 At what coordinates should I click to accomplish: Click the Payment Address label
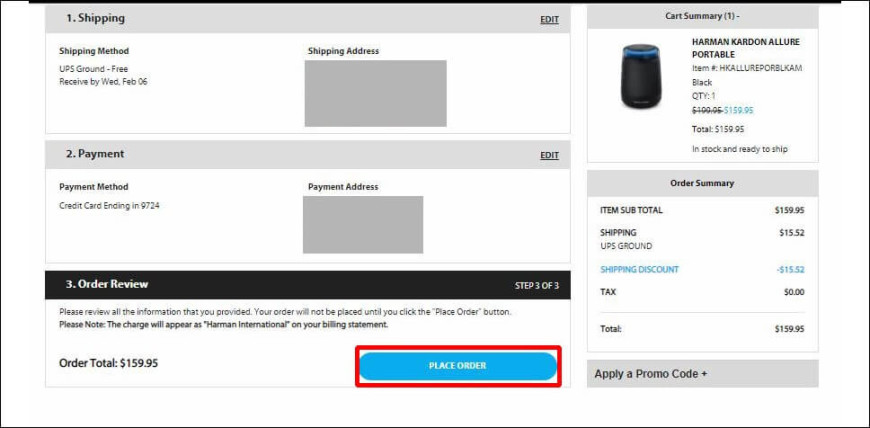343,187
